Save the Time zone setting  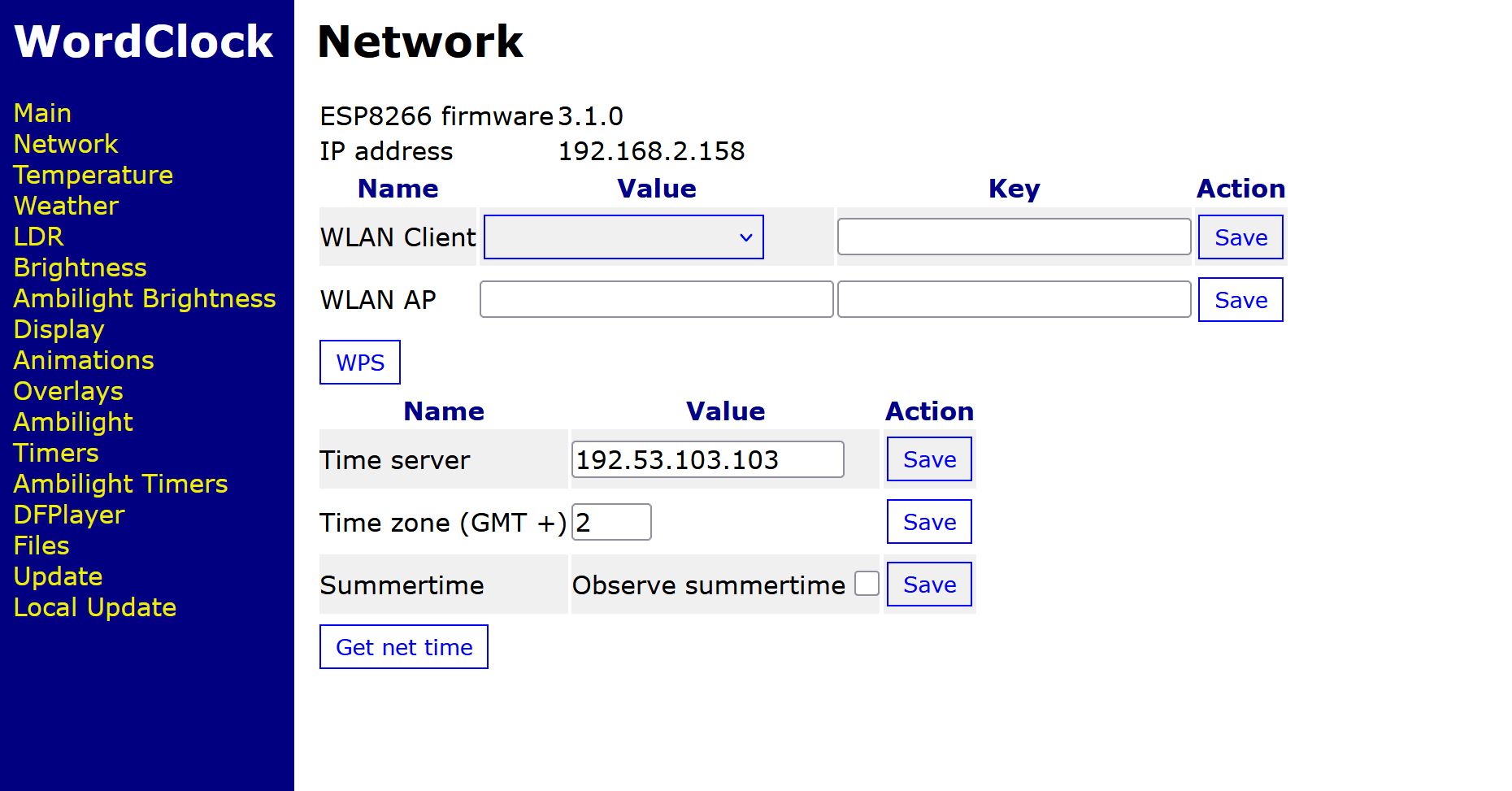pos(929,522)
